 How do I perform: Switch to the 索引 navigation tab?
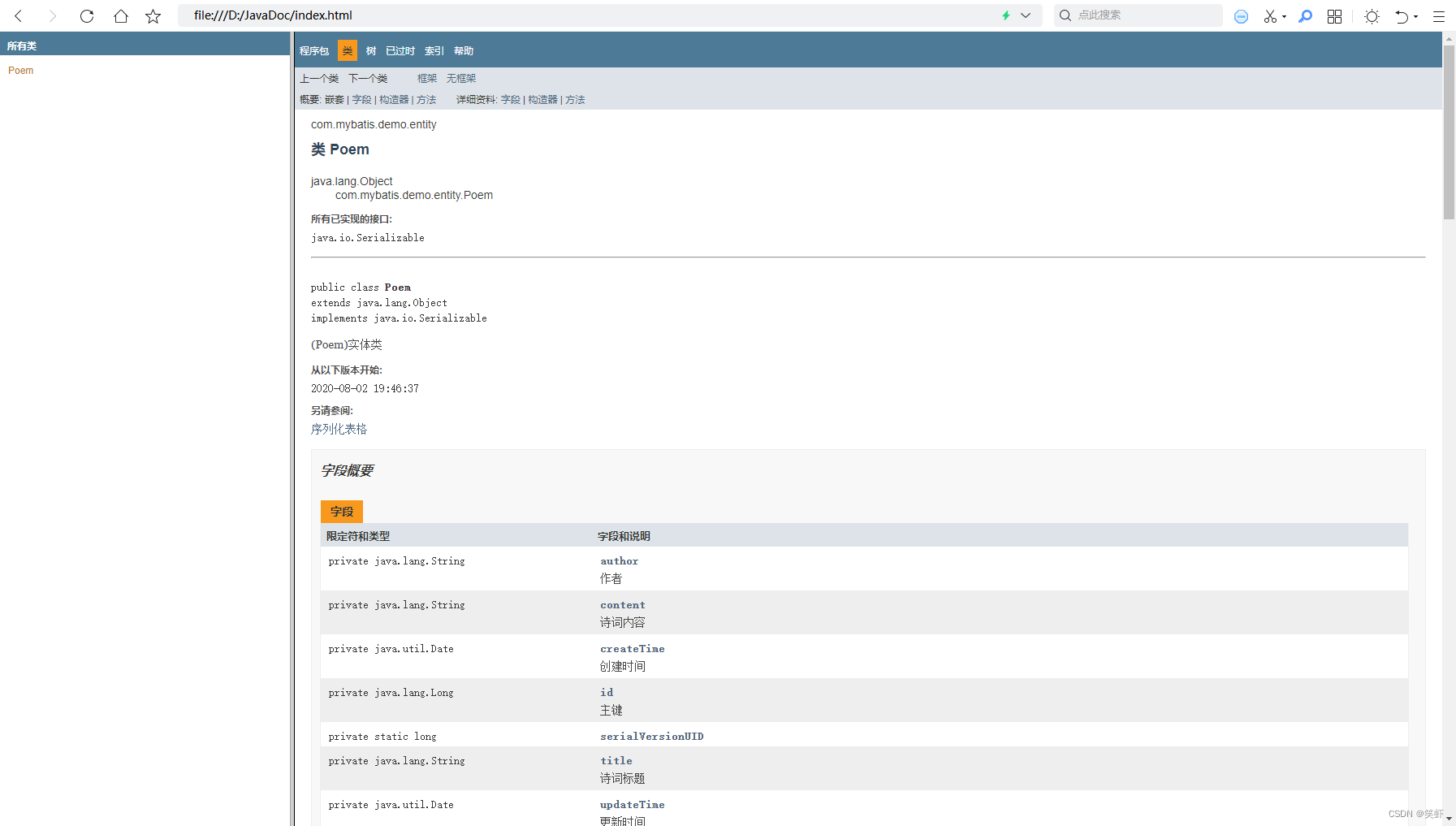(433, 50)
